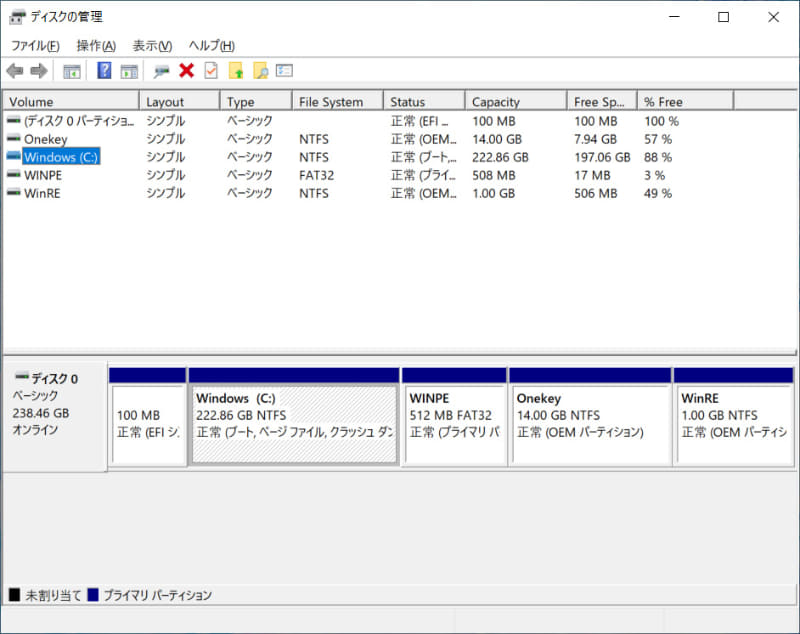The width and height of the screenshot is (800, 634).
Task: Click the Forward arrow toolbar icon
Action: [x=39, y=71]
